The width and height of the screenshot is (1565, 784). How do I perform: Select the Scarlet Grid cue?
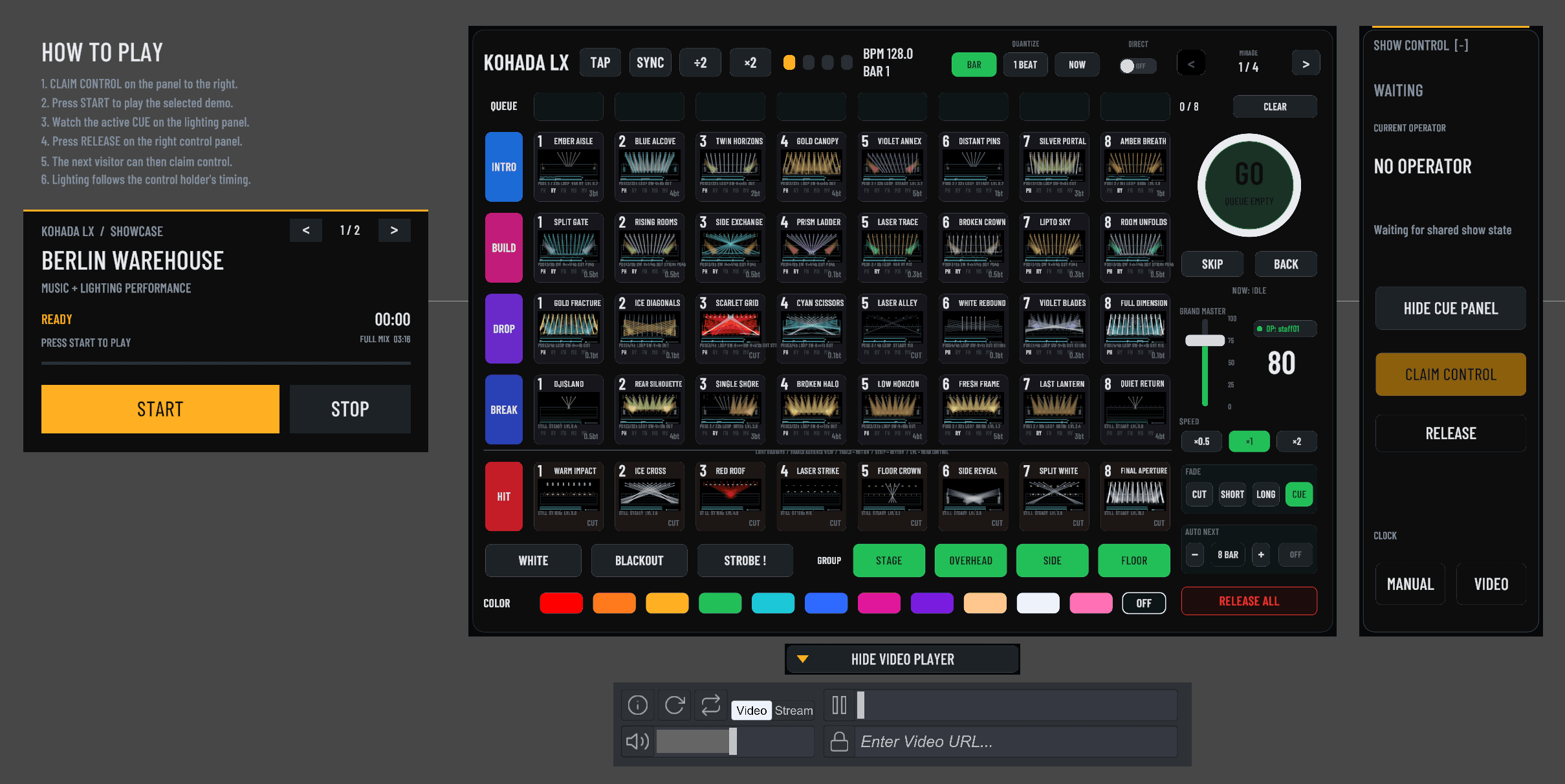click(730, 328)
